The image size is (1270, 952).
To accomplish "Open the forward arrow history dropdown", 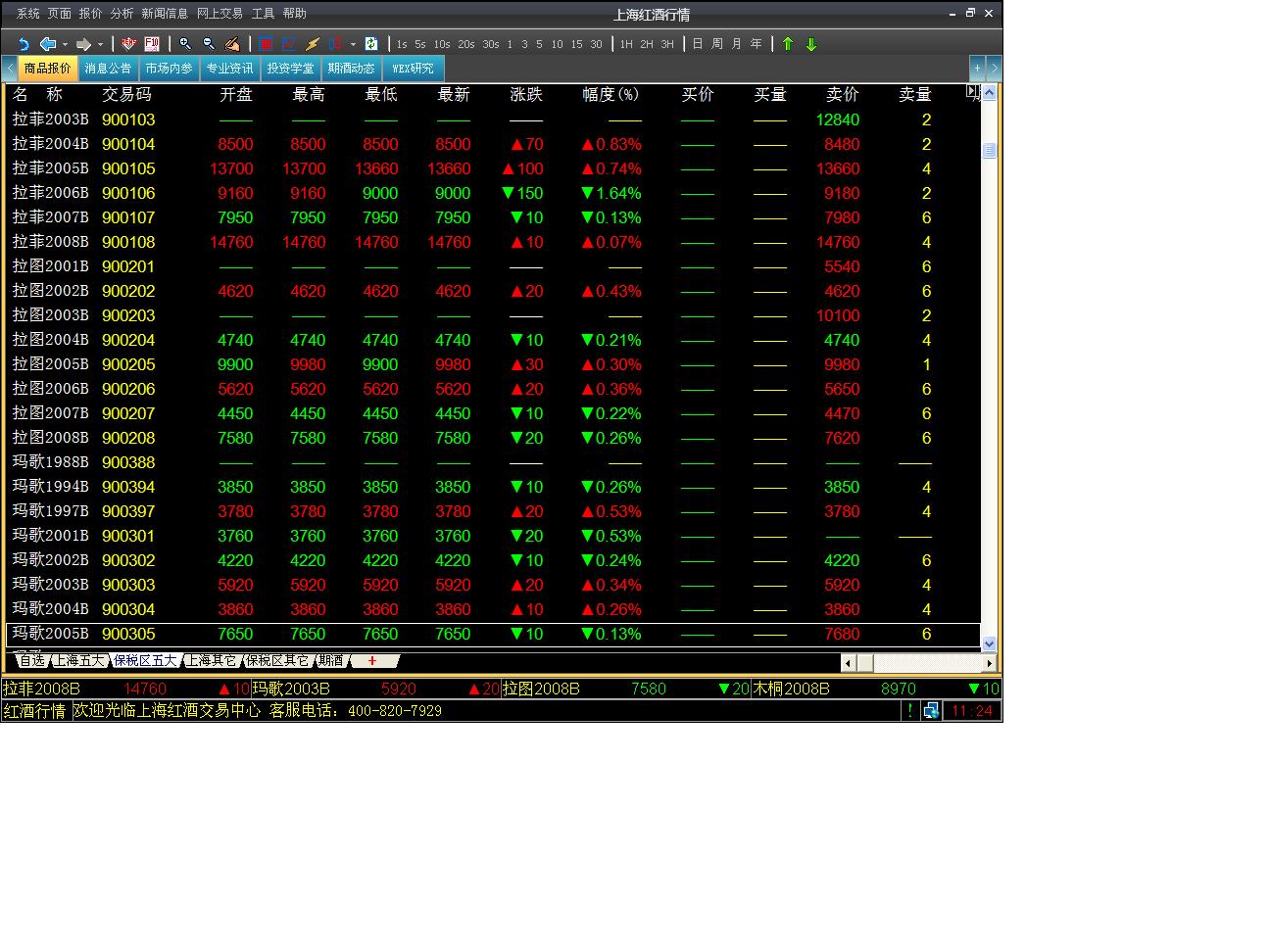I will click(x=100, y=44).
